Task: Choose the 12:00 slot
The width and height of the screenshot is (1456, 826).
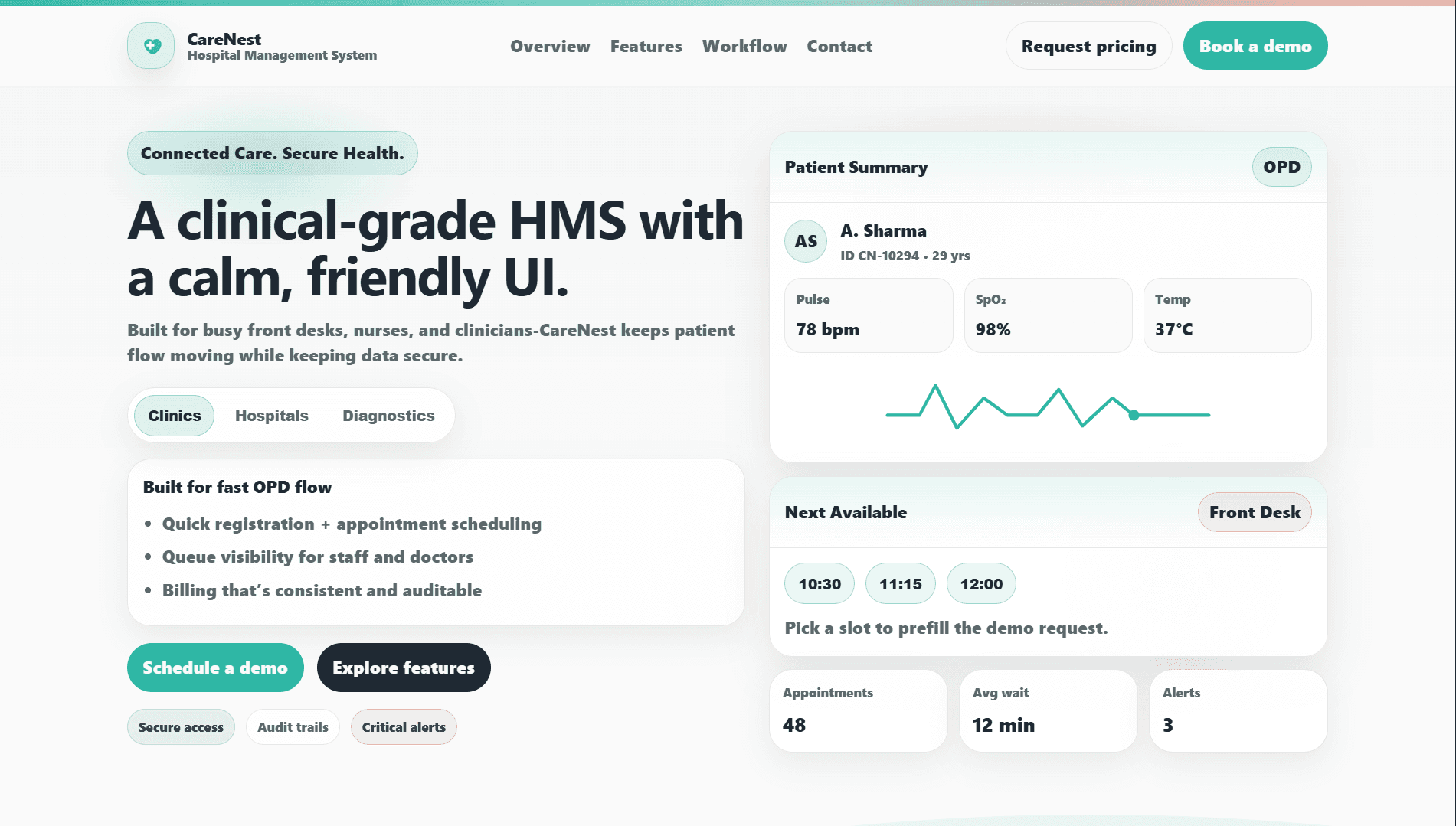Action: click(x=981, y=583)
